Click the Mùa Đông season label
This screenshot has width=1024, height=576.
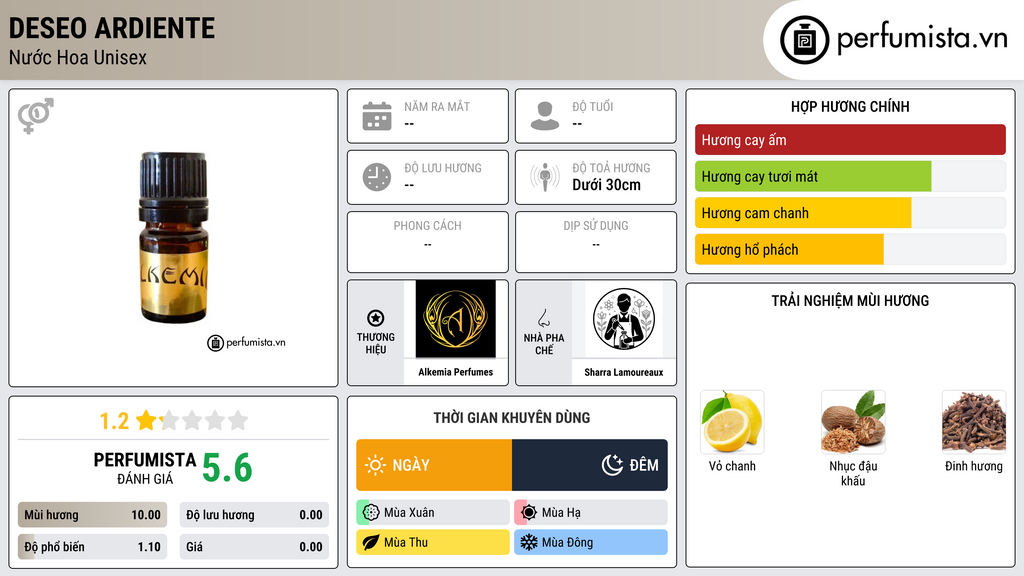click(568, 542)
